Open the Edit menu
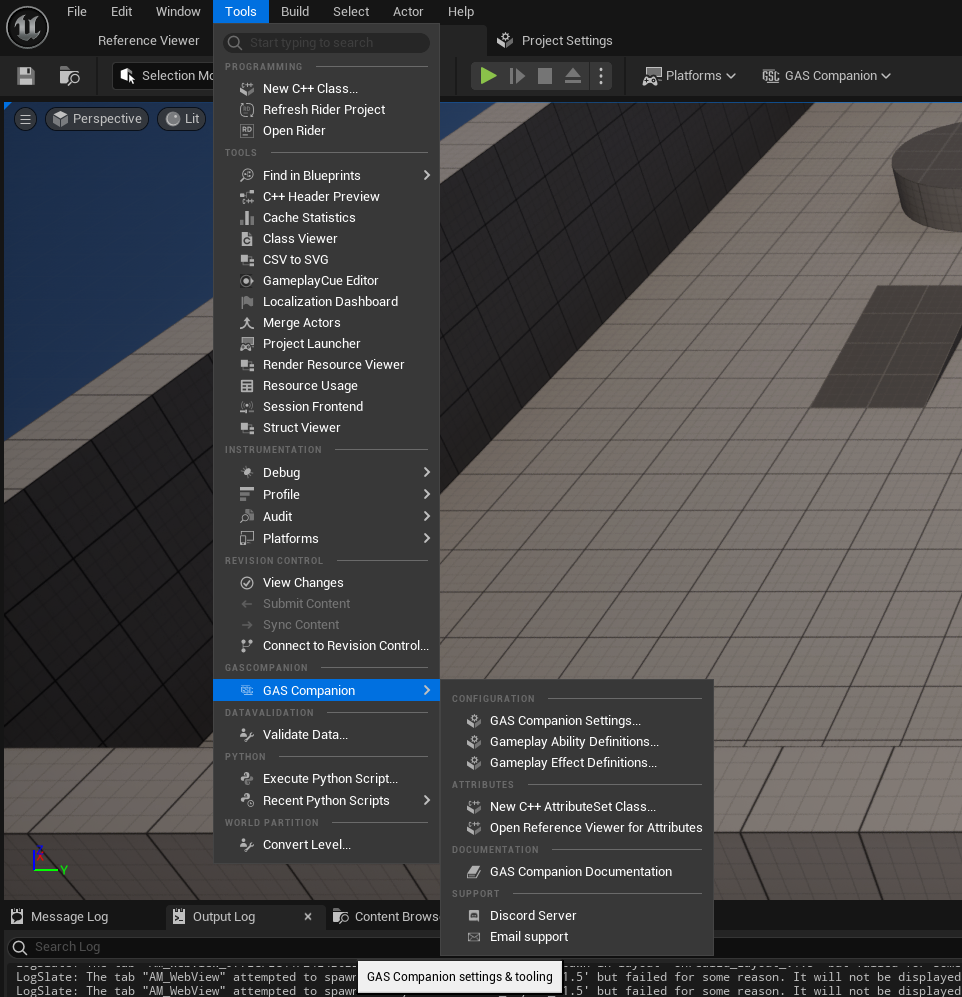The width and height of the screenshot is (962, 997). (x=121, y=11)
